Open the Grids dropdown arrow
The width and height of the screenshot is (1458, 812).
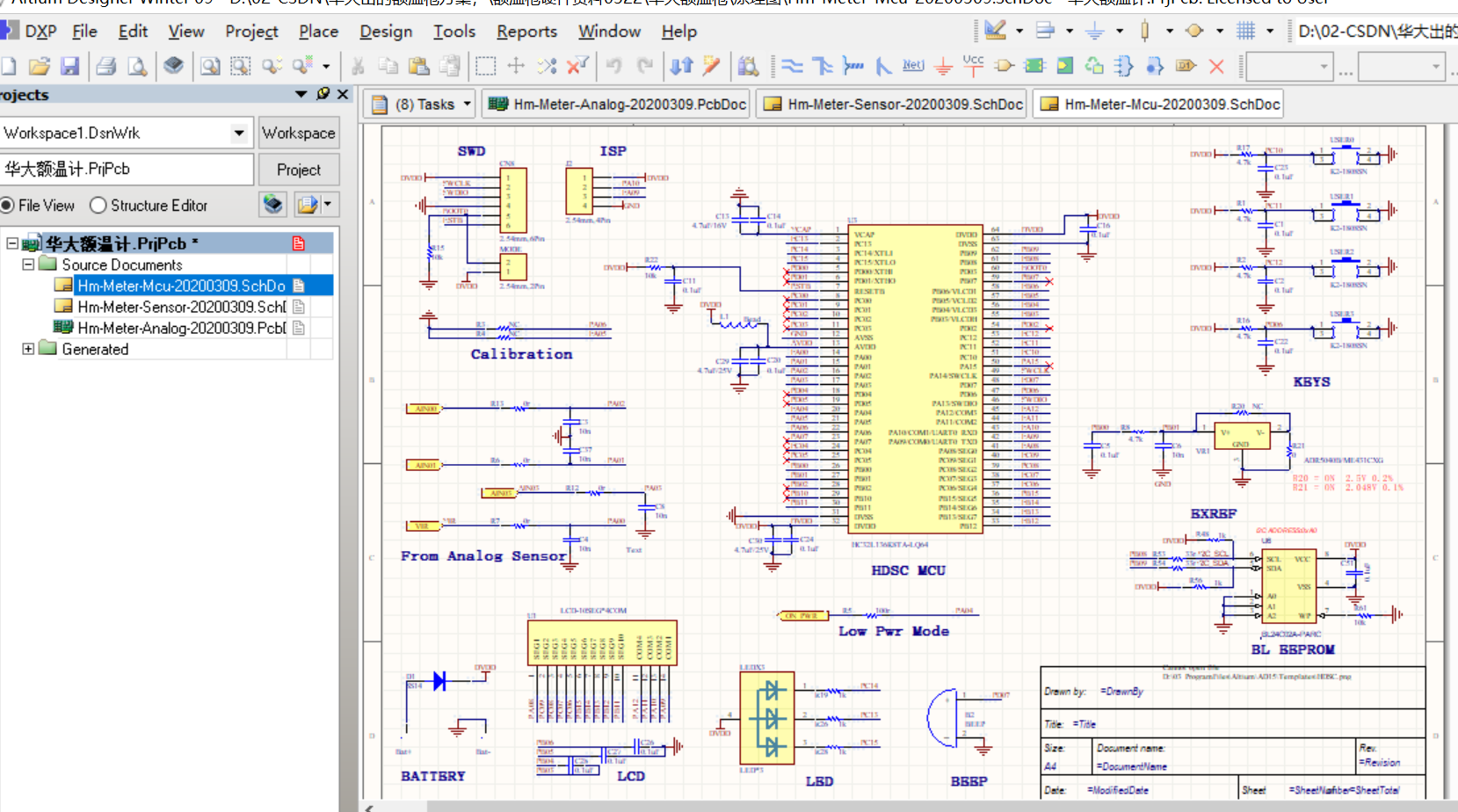1270,31
